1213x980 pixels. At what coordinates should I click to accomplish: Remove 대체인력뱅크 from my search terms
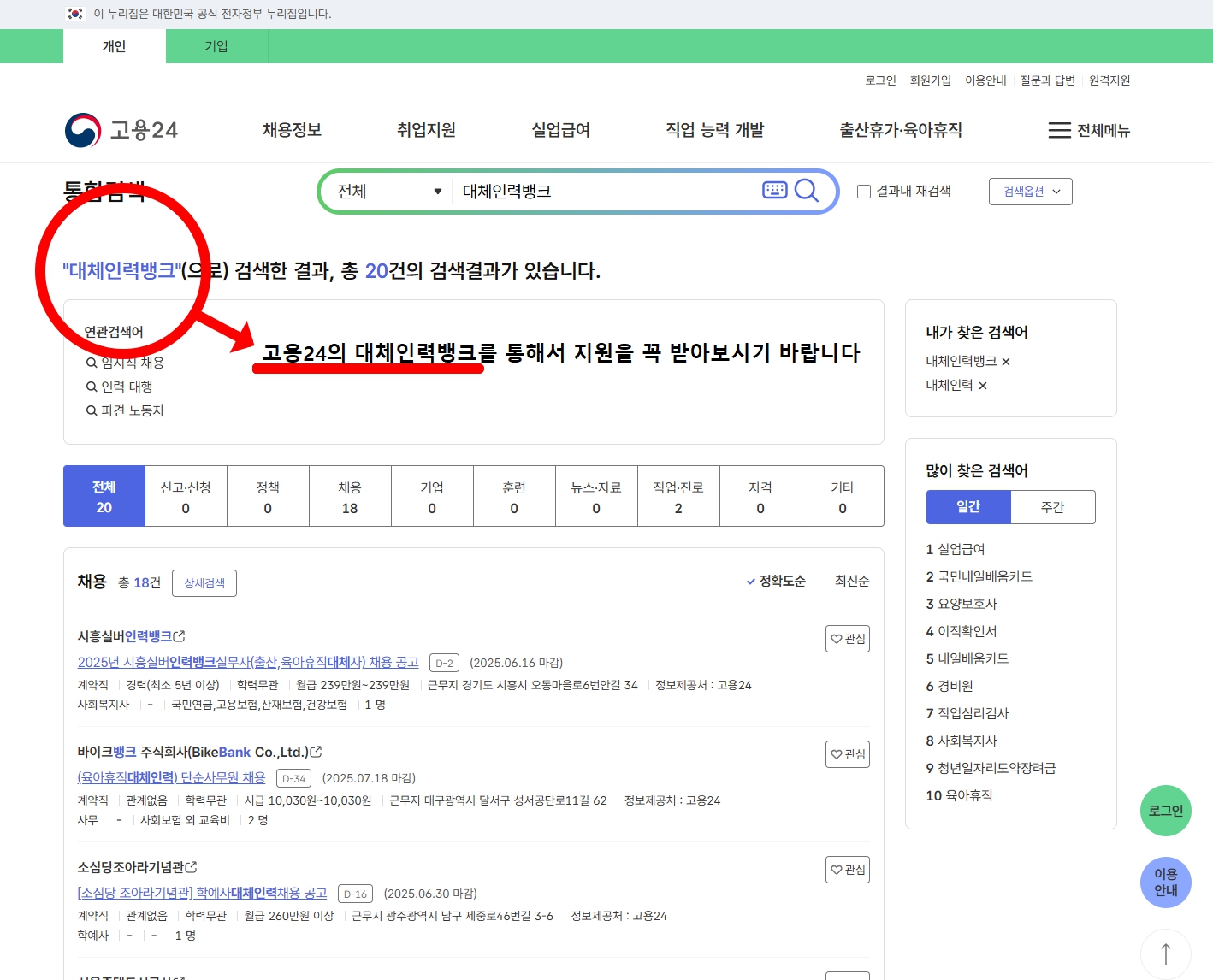(1006, 362)
